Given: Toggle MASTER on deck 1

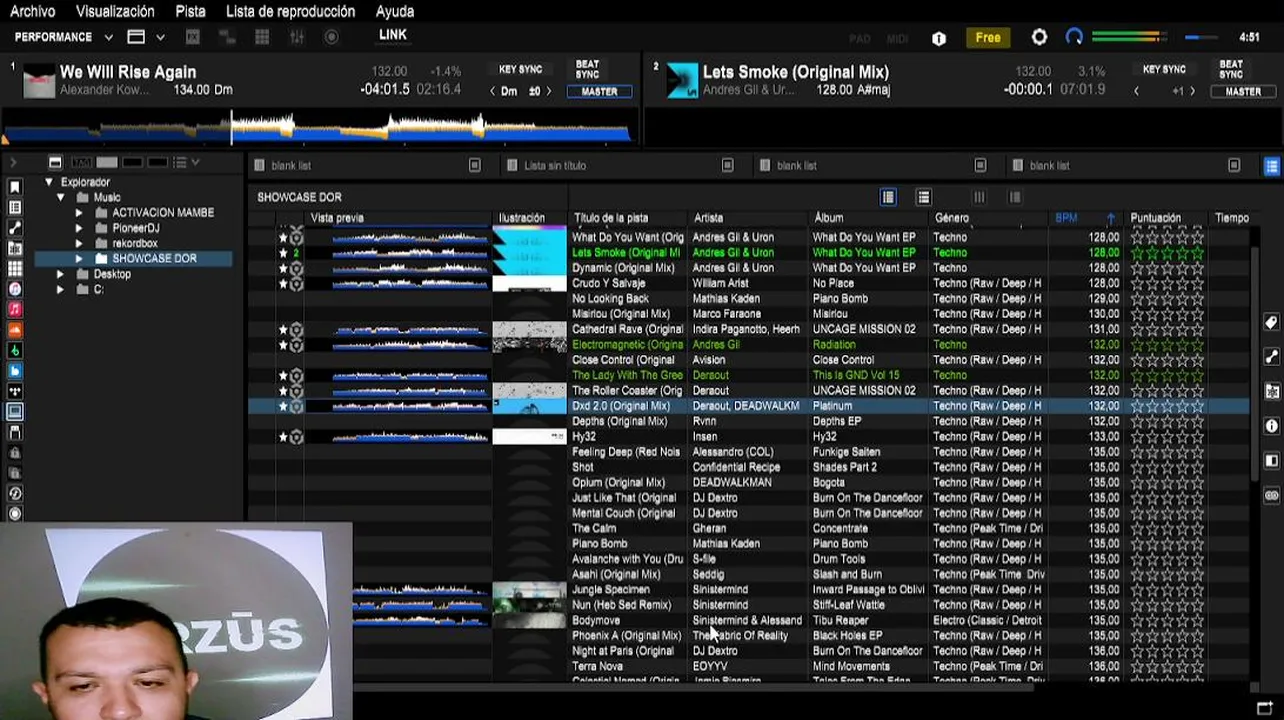Looking at the screenshot, I should (x=599, y=91).
